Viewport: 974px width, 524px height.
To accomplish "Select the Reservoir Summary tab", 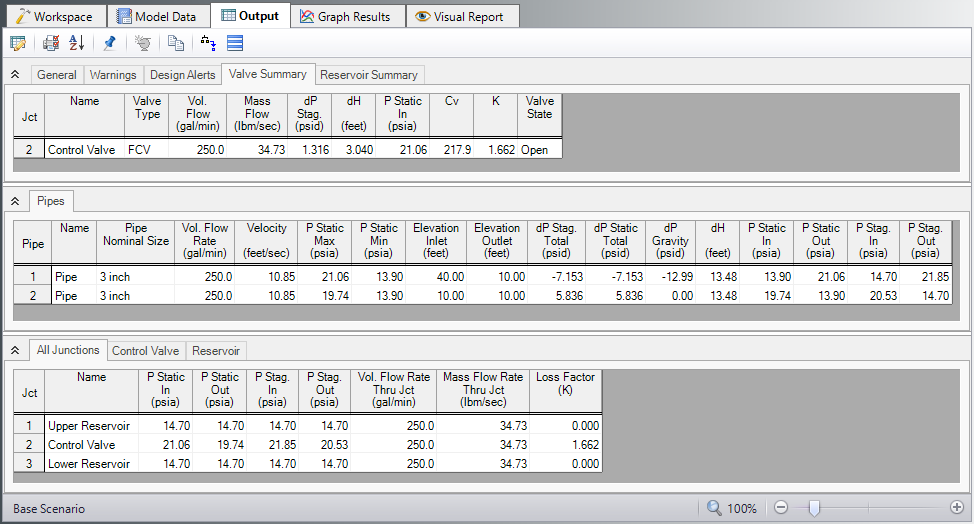I will (x=369, y=75).
